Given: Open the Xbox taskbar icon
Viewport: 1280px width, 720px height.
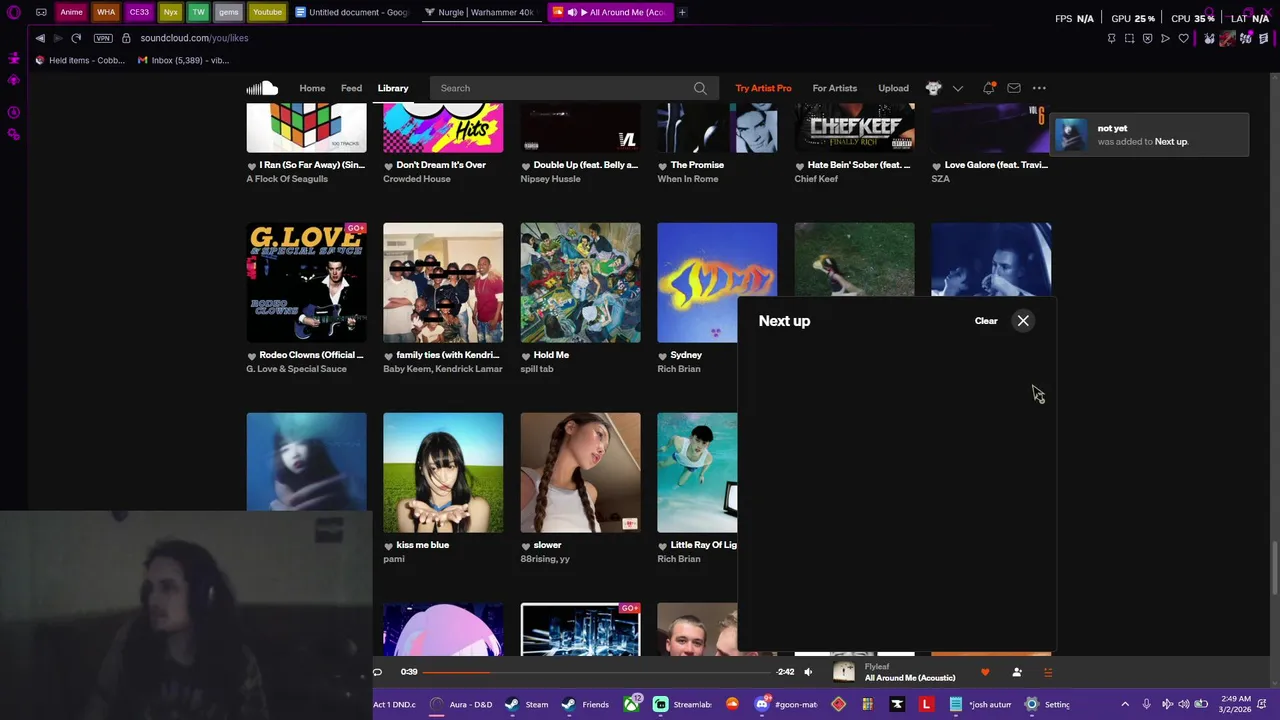Looking at the screenshot, I should pos(633,704).
